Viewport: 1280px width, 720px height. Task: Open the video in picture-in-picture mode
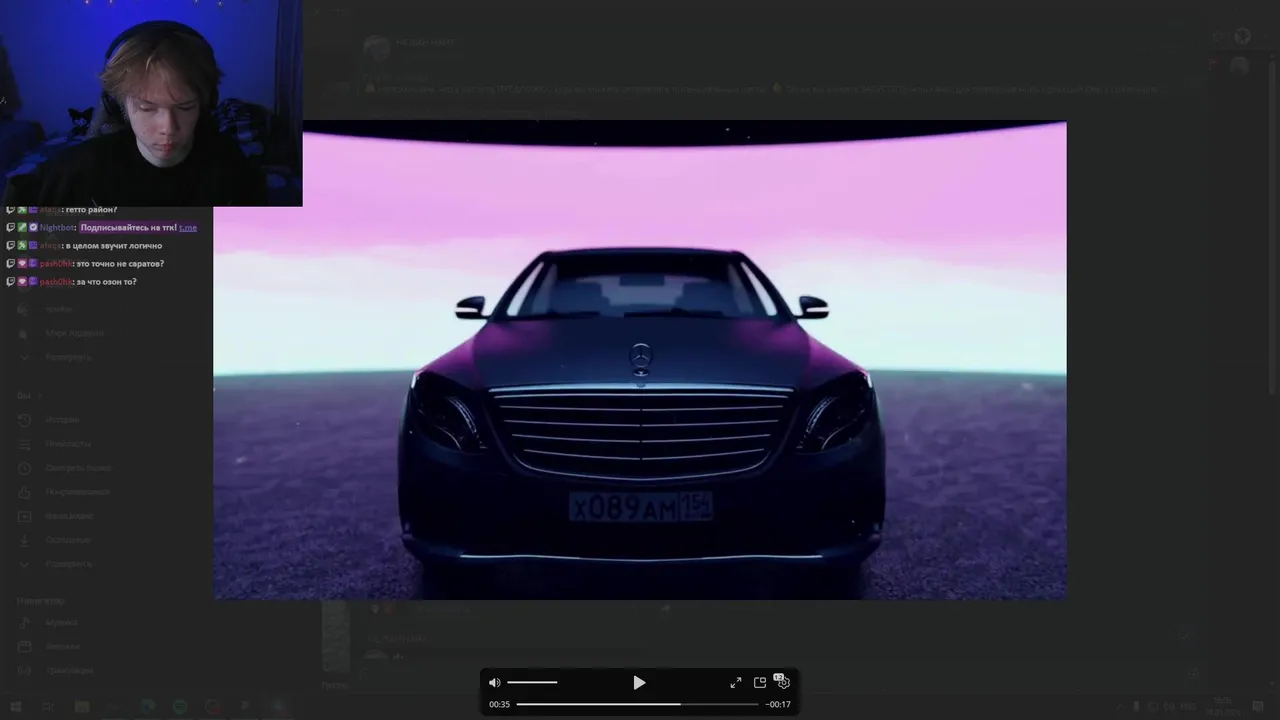pyautogui.click(x=760, y=682)
